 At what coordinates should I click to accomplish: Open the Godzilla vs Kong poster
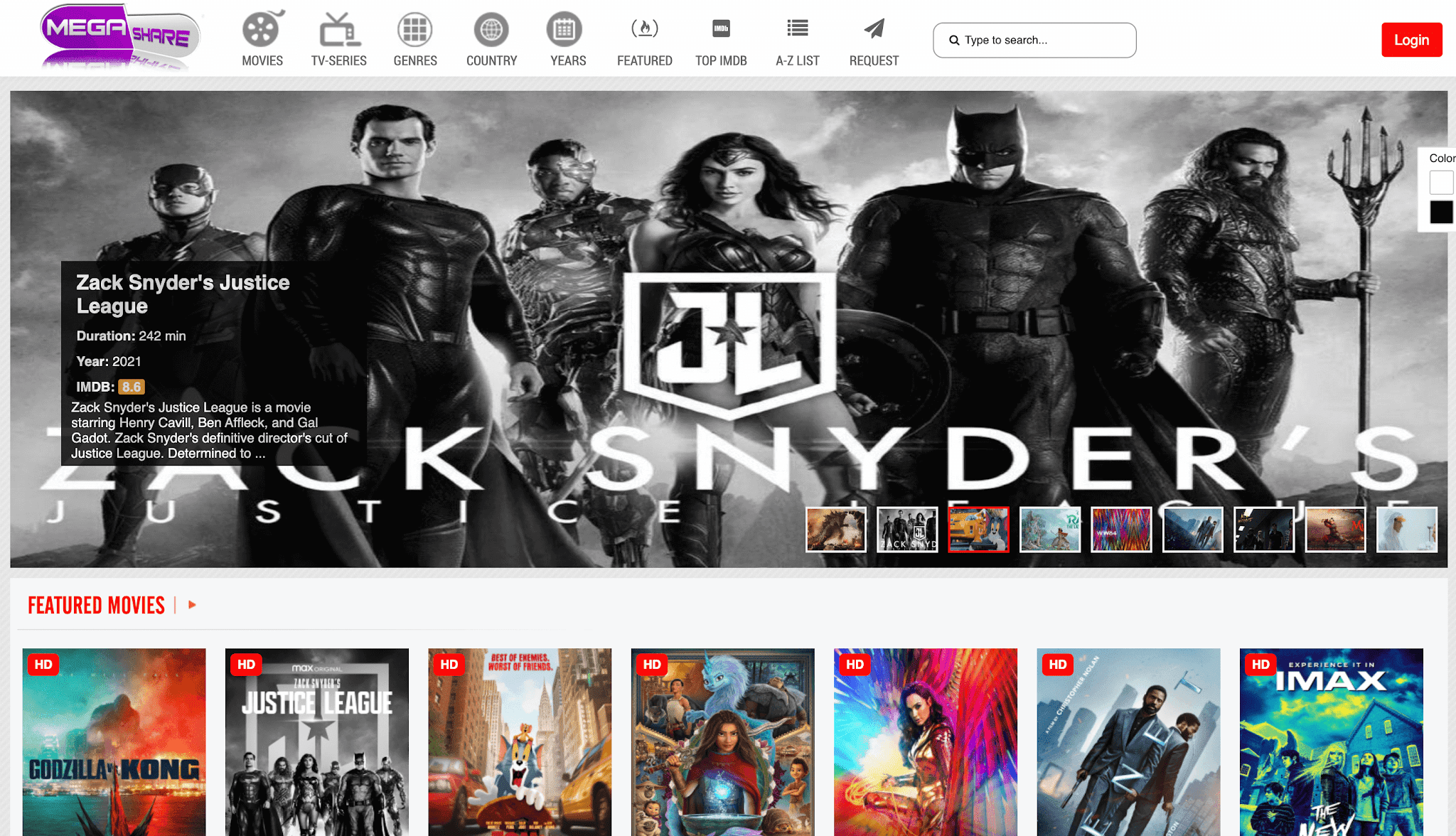(x=114, y=742)
